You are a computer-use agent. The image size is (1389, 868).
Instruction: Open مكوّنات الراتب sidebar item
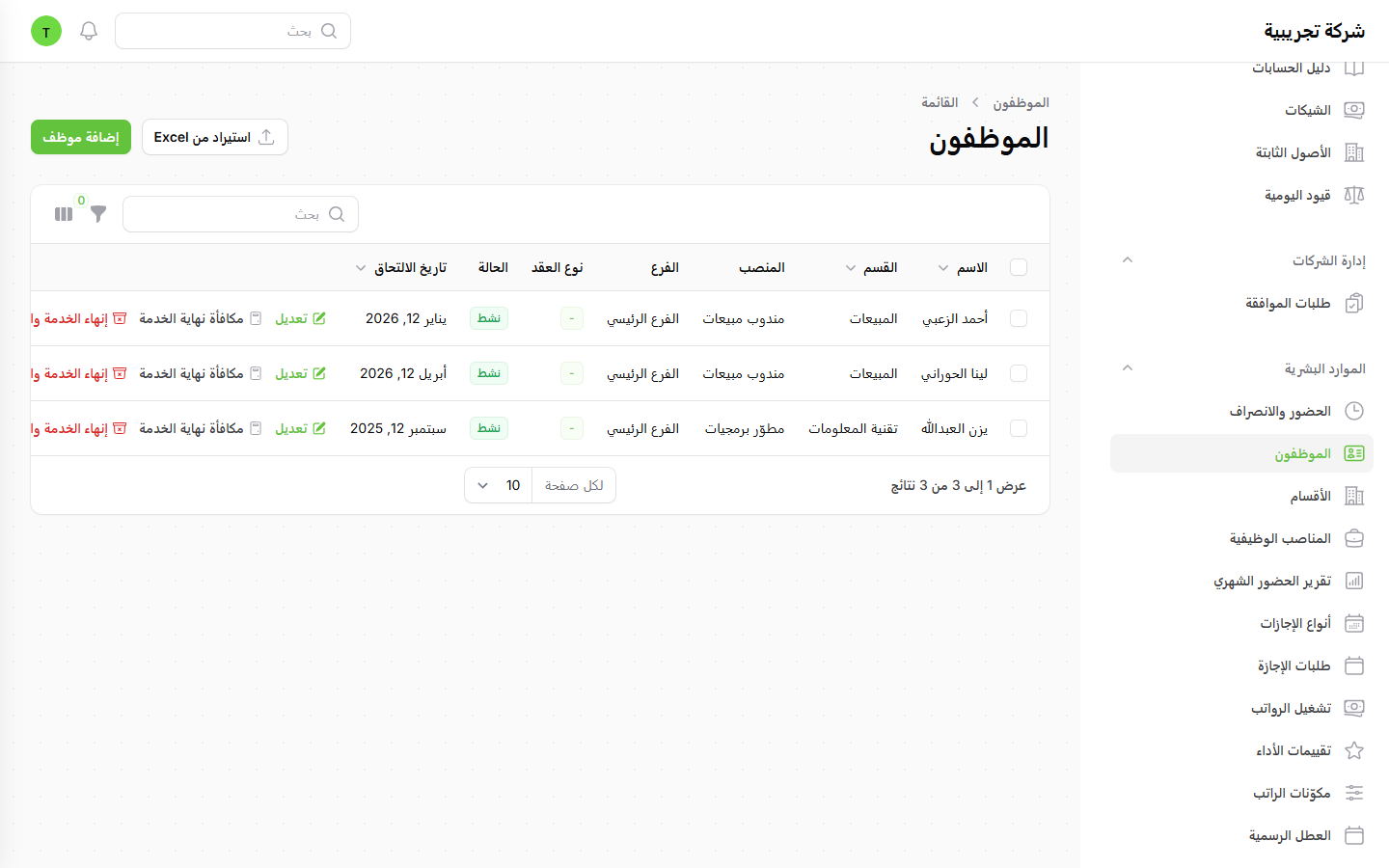click(x=1241, y=793)
